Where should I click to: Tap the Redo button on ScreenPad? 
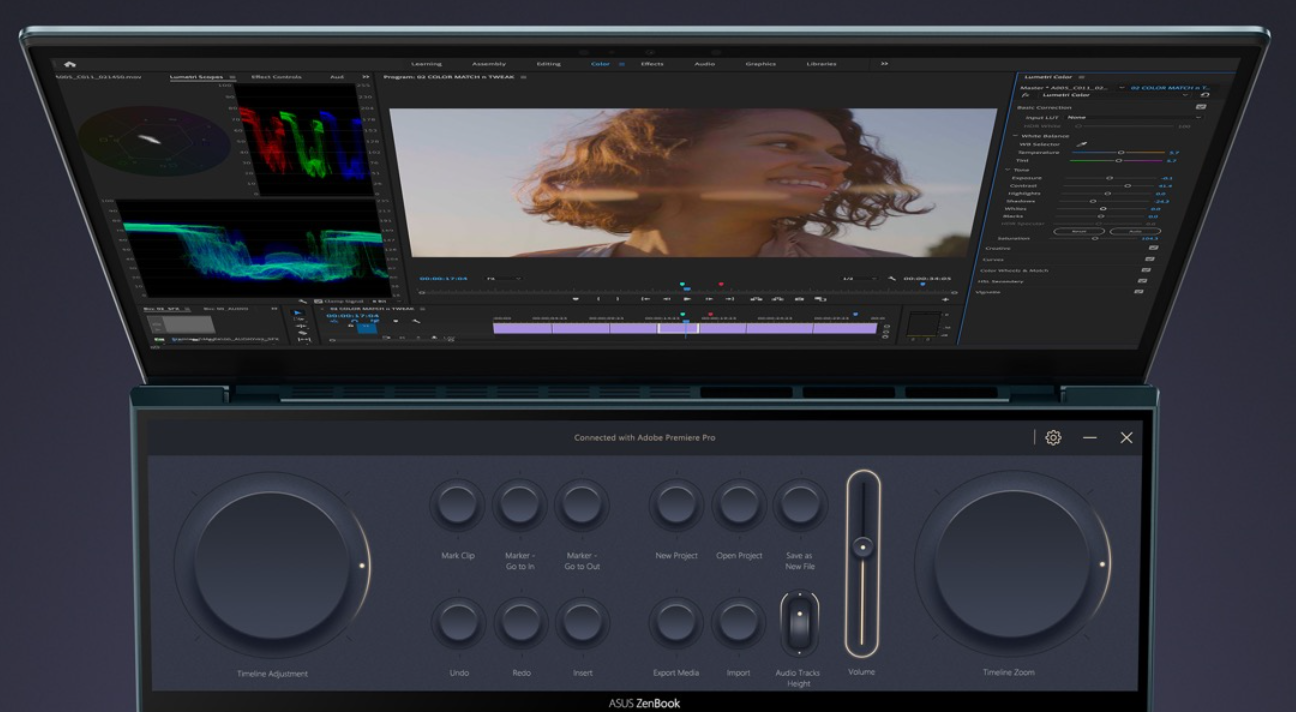(521, 622)
